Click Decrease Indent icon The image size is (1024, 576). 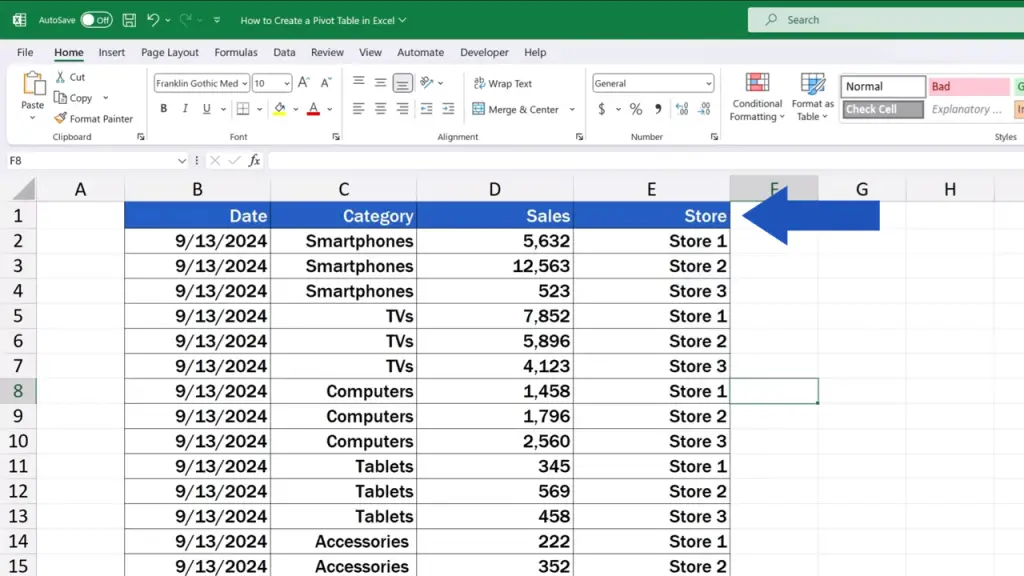pyautogui.click(x=426, y=109)
